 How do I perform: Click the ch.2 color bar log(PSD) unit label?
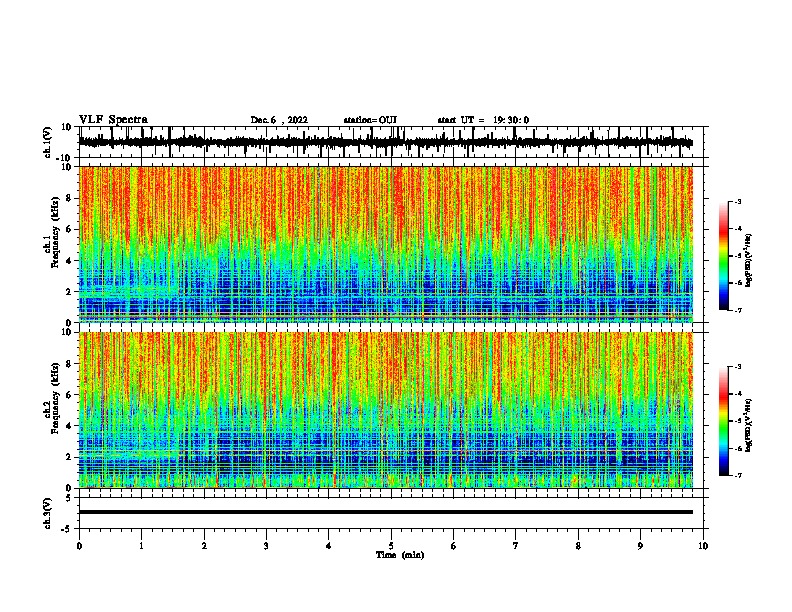(x=749, y=425)
